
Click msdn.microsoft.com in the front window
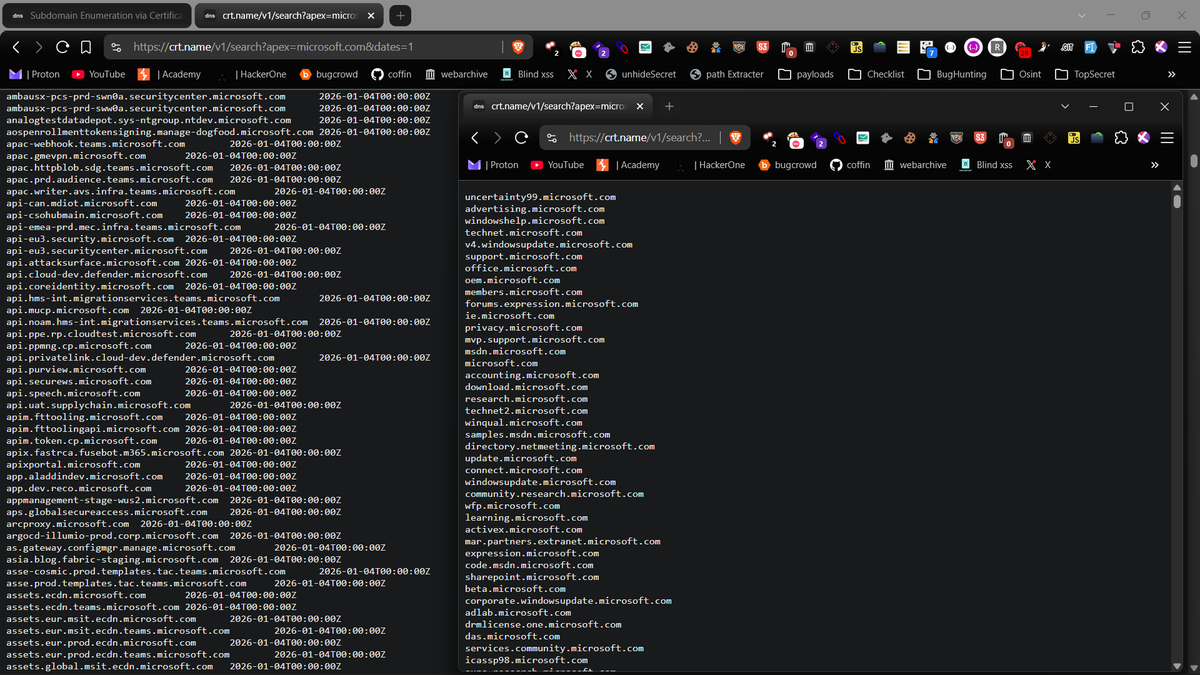tap(515, 352)
